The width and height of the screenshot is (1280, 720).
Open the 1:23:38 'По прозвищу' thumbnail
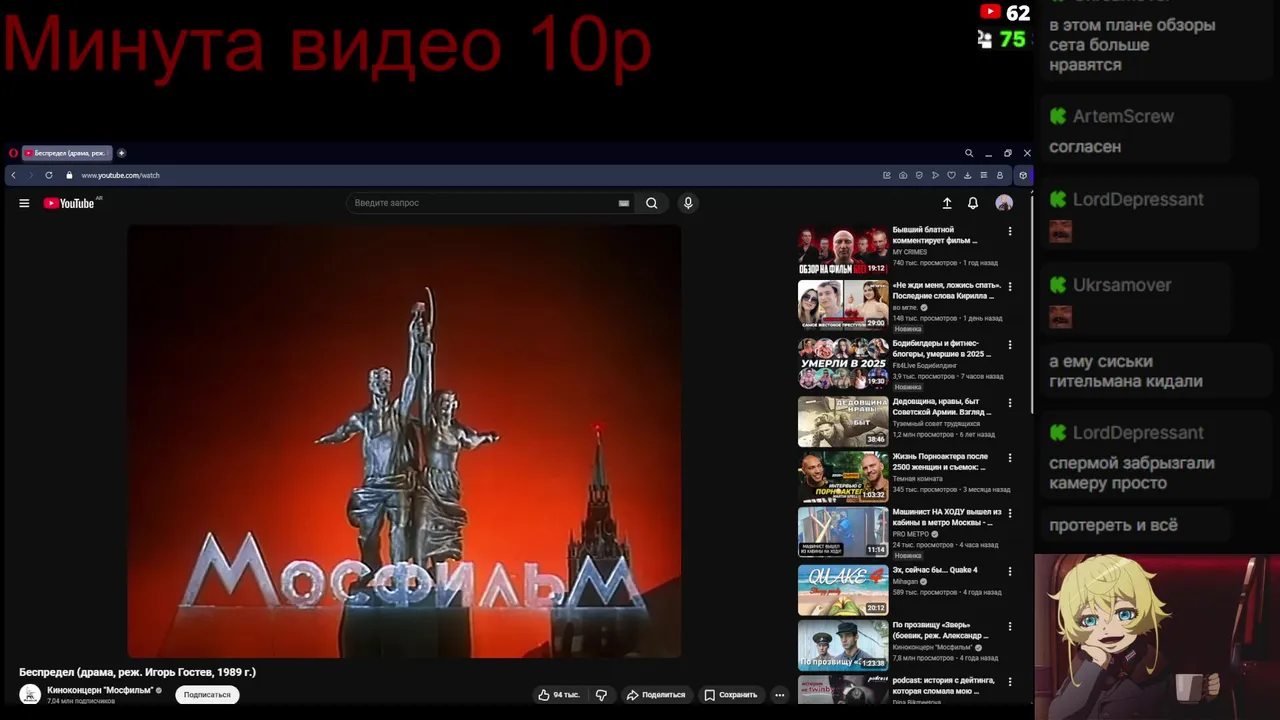tap(842, 645)
